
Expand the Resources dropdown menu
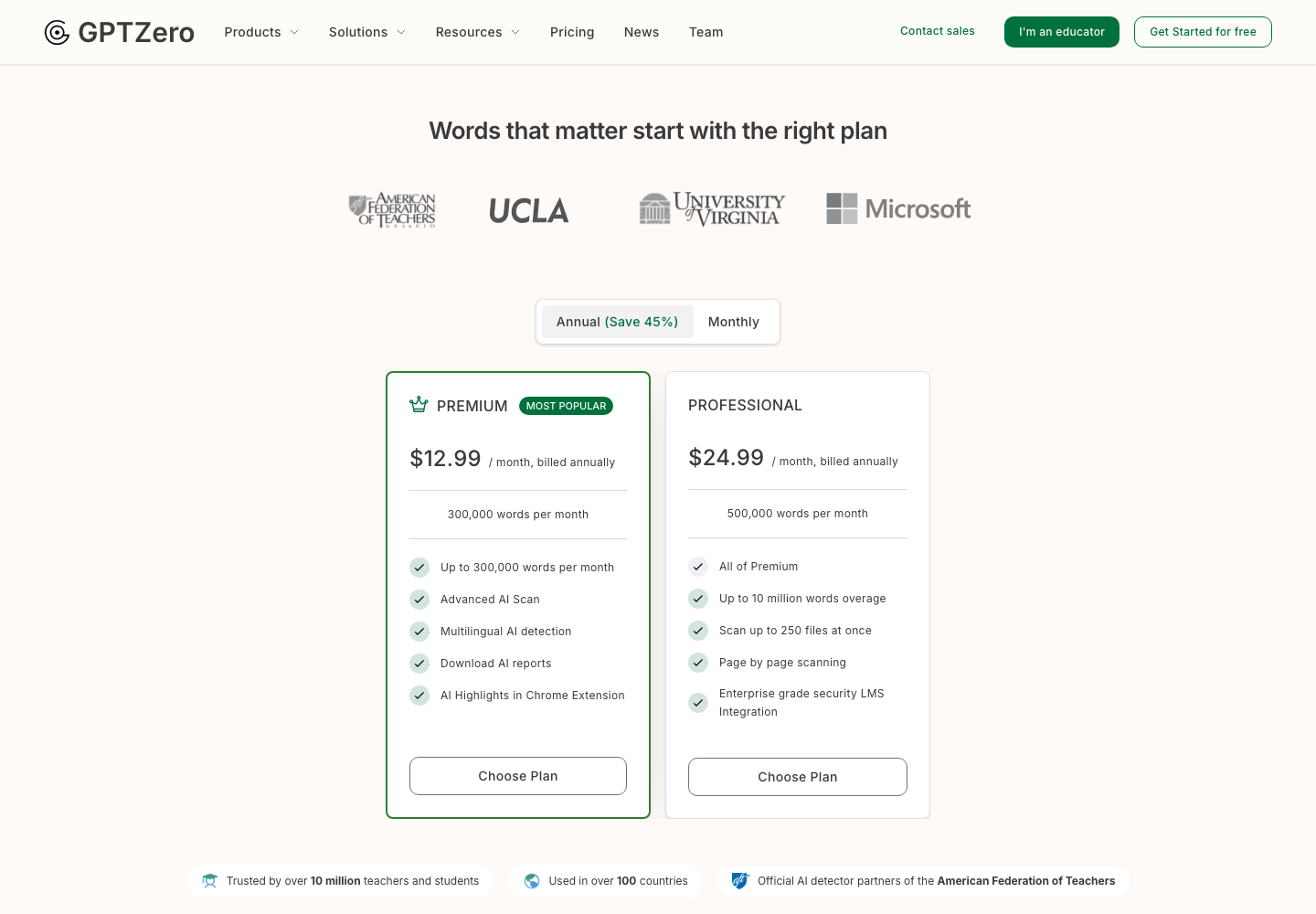click(x=478, y=32)
